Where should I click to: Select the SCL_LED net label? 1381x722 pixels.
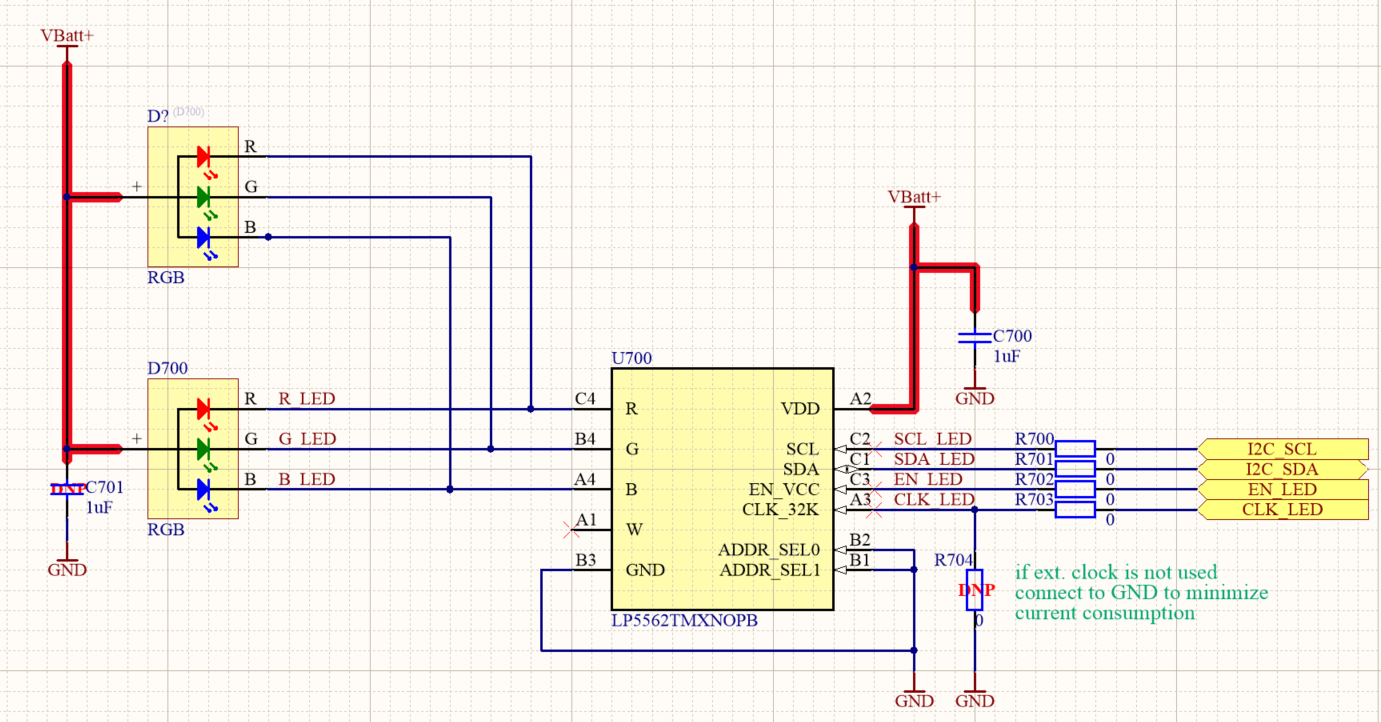(x=933, y=439)
